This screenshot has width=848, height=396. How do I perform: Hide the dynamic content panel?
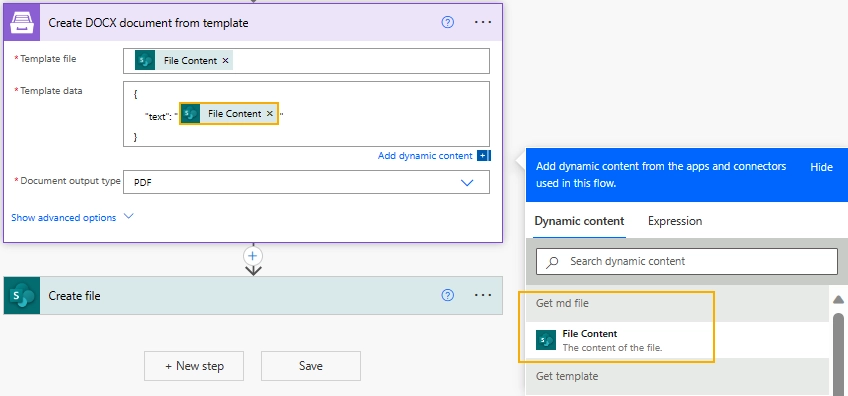821,167
